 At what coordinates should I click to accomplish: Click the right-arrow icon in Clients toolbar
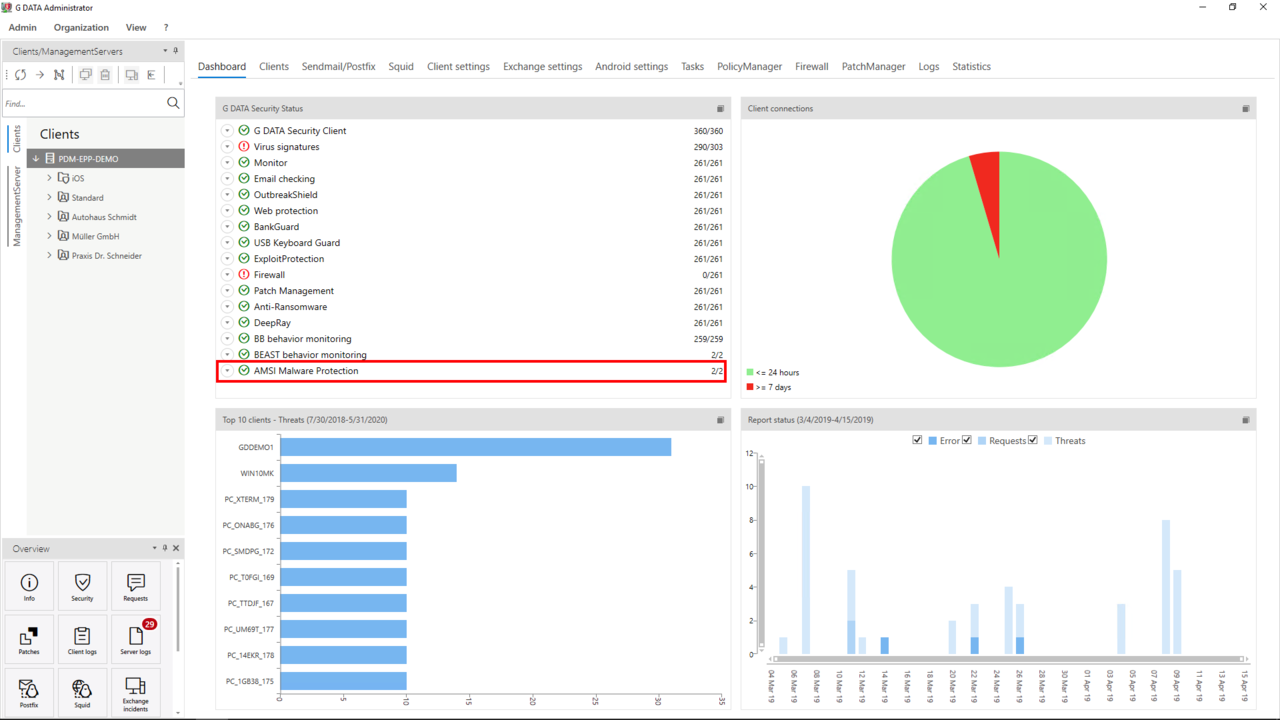(40, 75)
